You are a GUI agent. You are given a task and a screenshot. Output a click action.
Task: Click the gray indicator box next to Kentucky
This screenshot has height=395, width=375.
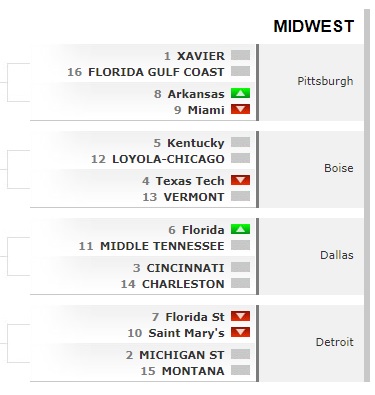240,142
